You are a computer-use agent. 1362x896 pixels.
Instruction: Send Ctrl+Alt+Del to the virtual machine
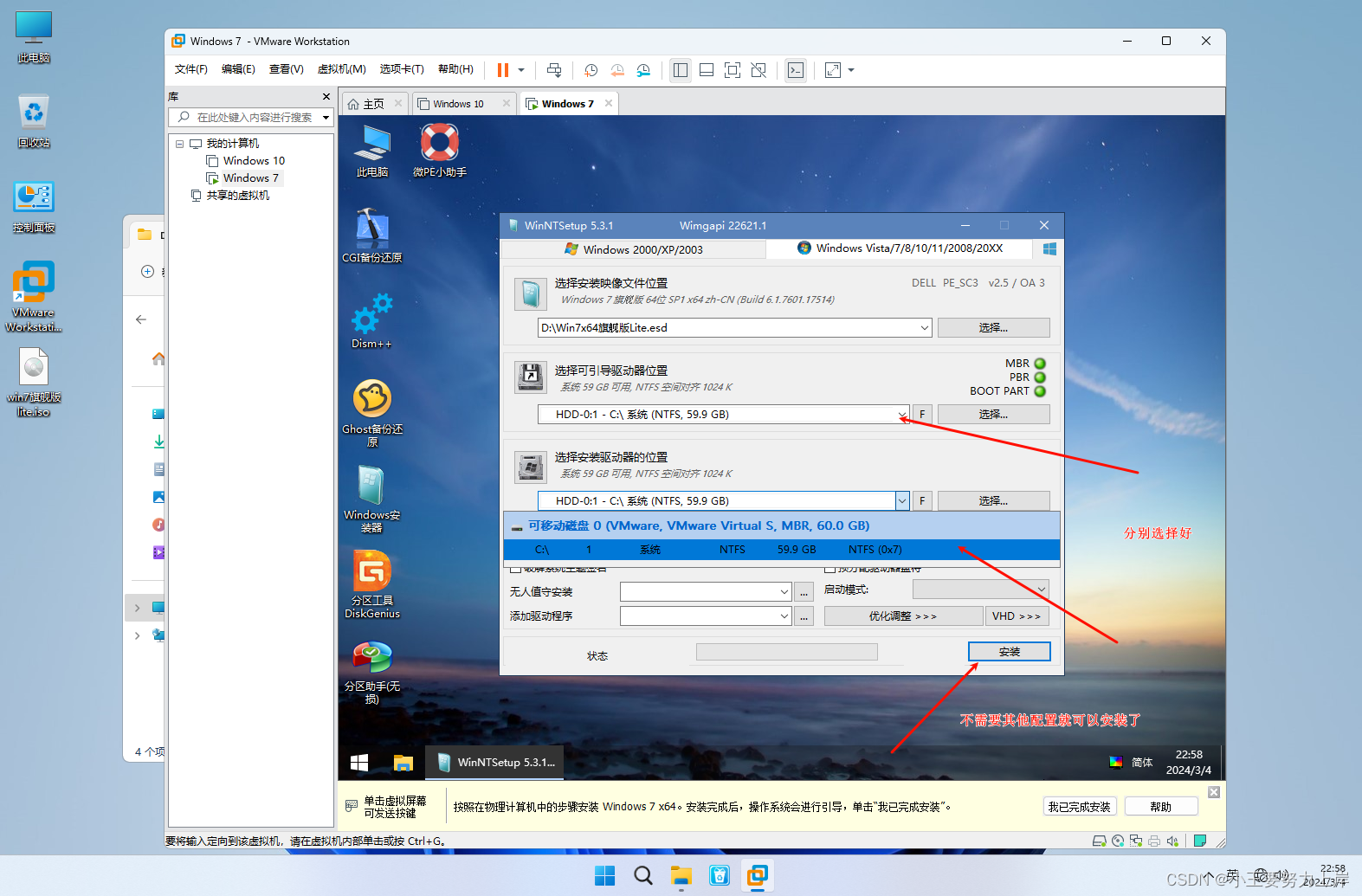(554, 70)
